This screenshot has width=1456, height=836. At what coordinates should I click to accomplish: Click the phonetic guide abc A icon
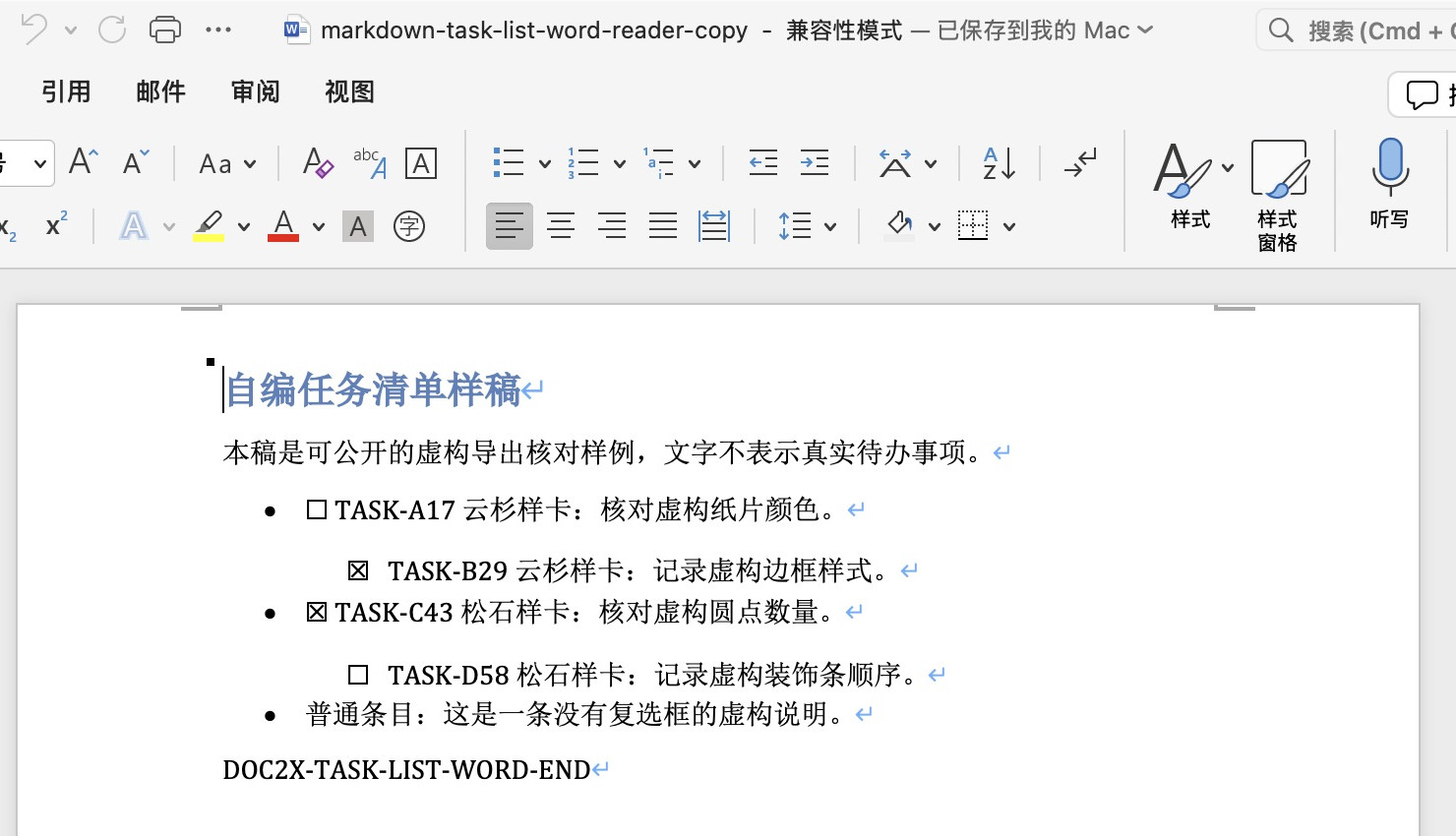370,162
